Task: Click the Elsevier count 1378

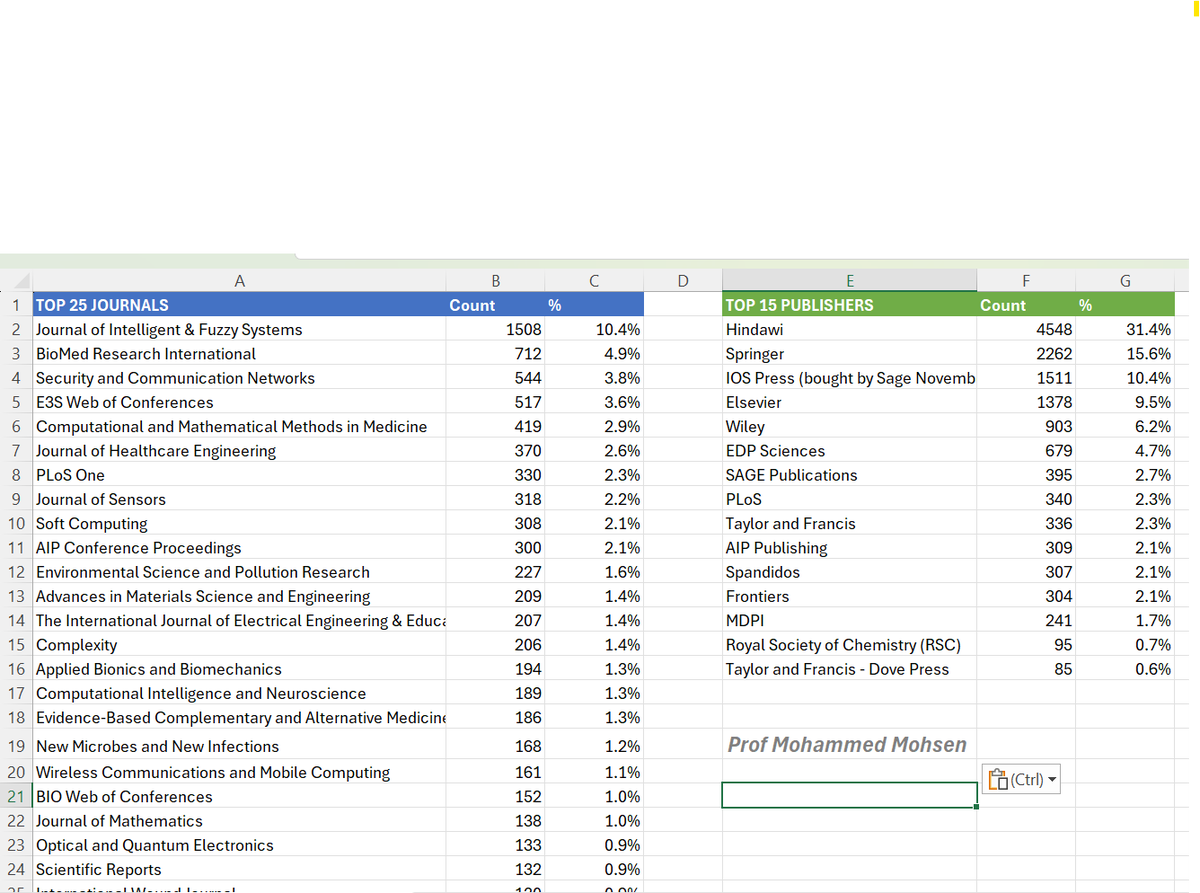Action: [x=1026, y=402]
